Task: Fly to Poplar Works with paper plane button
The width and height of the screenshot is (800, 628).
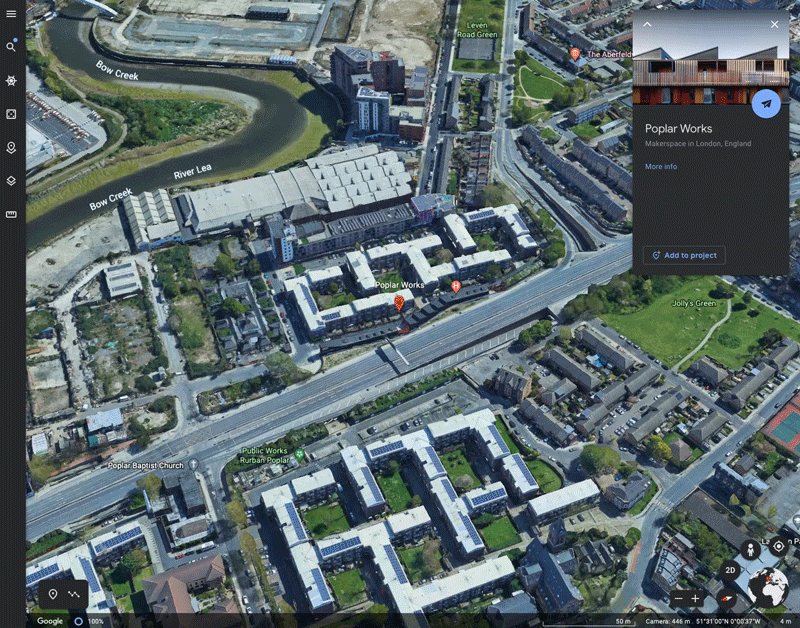Action: pos(766,104)
